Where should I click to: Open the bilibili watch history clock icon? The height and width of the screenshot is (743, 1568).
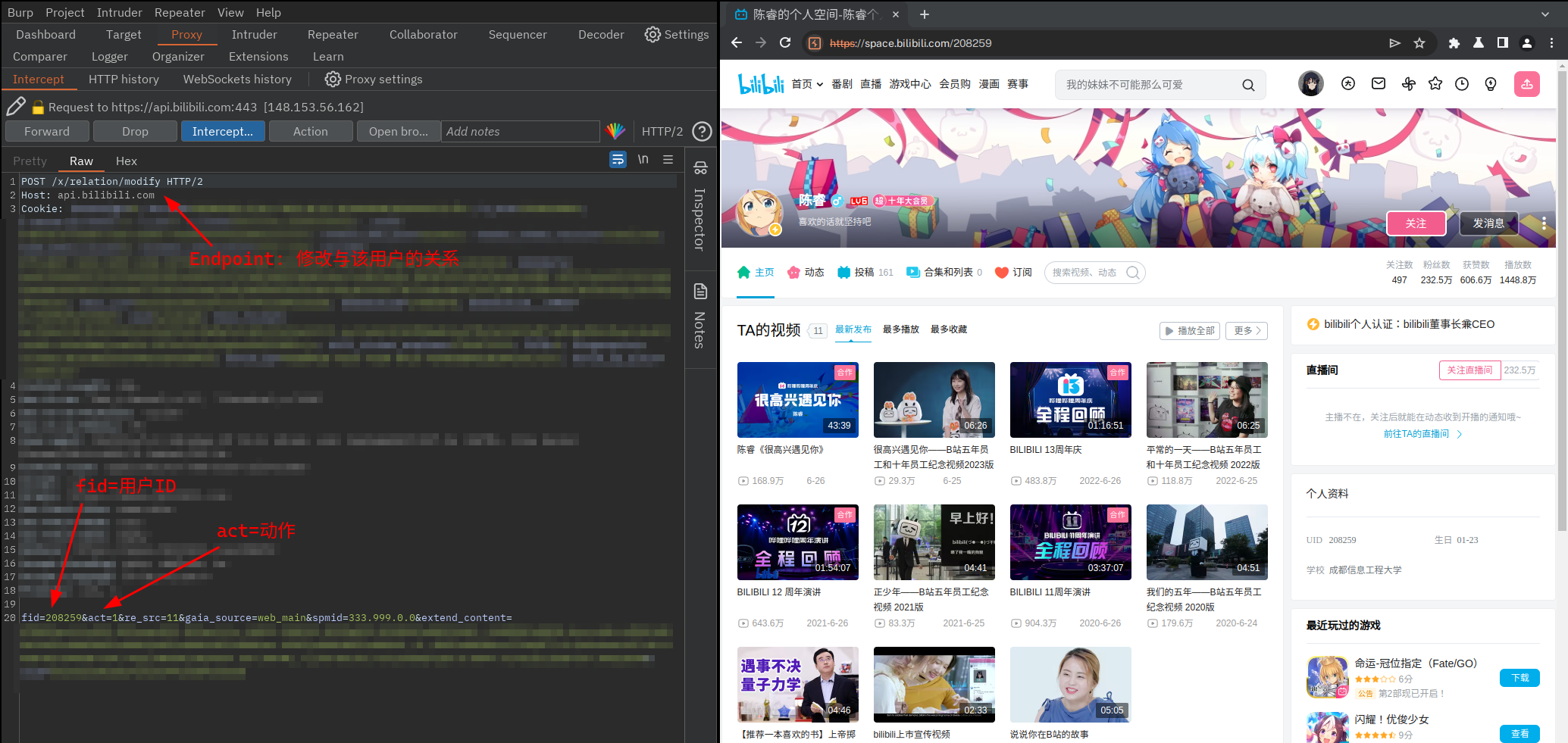pos(1462,84)
